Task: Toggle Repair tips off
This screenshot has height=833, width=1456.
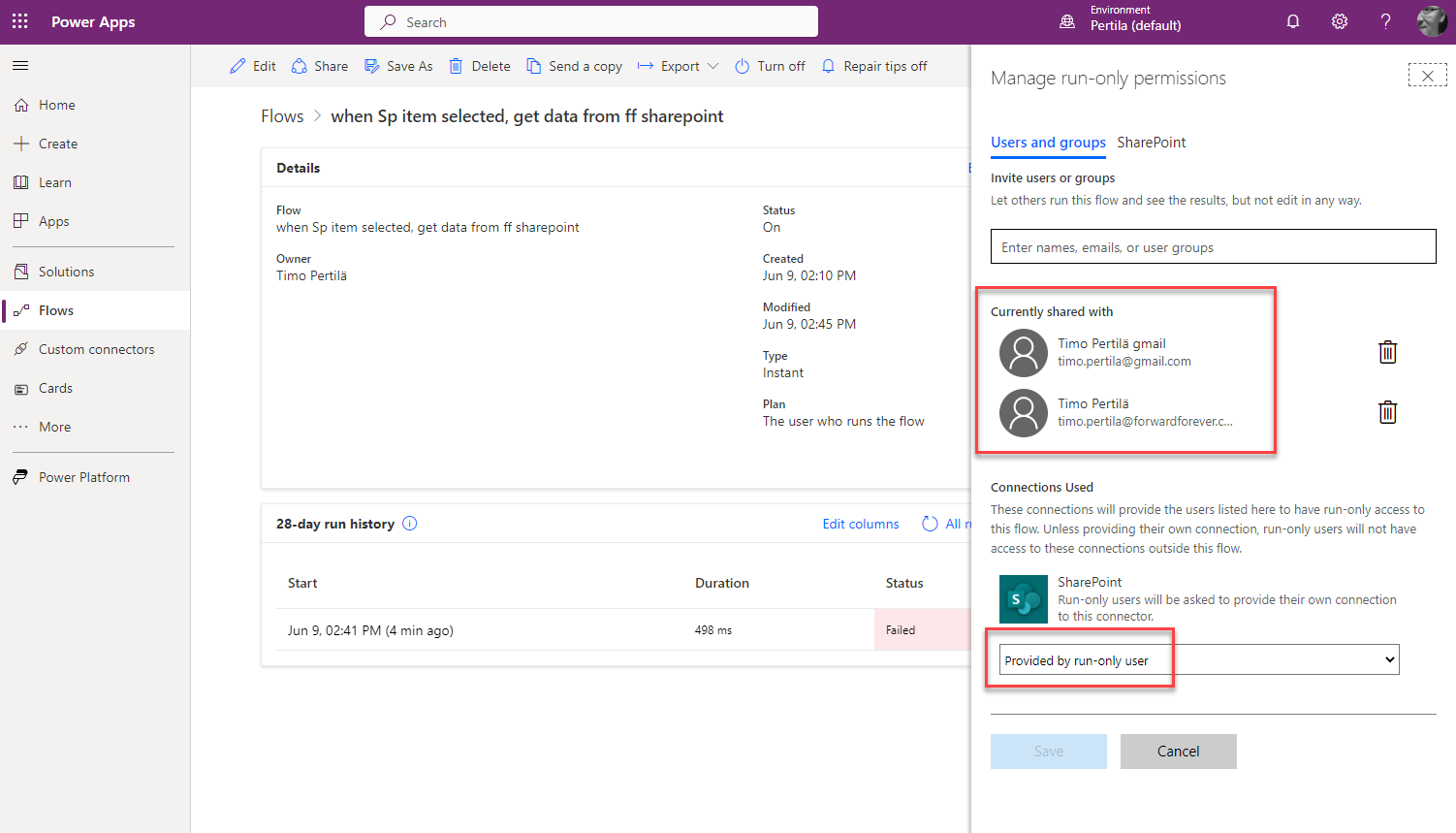Action: pyautogui.click(x=874, y=66)
